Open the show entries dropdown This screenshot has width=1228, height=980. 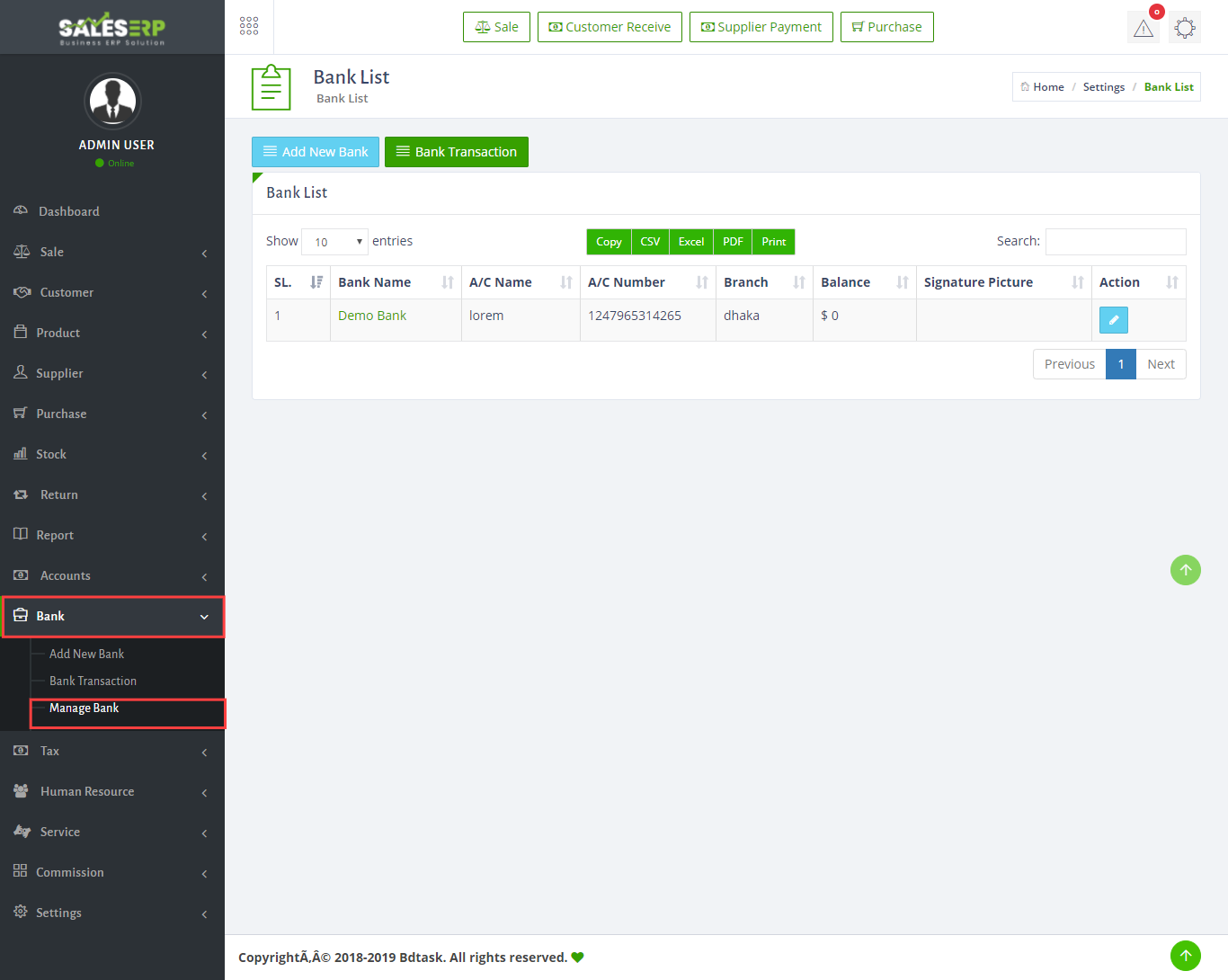tap(334, 242)
